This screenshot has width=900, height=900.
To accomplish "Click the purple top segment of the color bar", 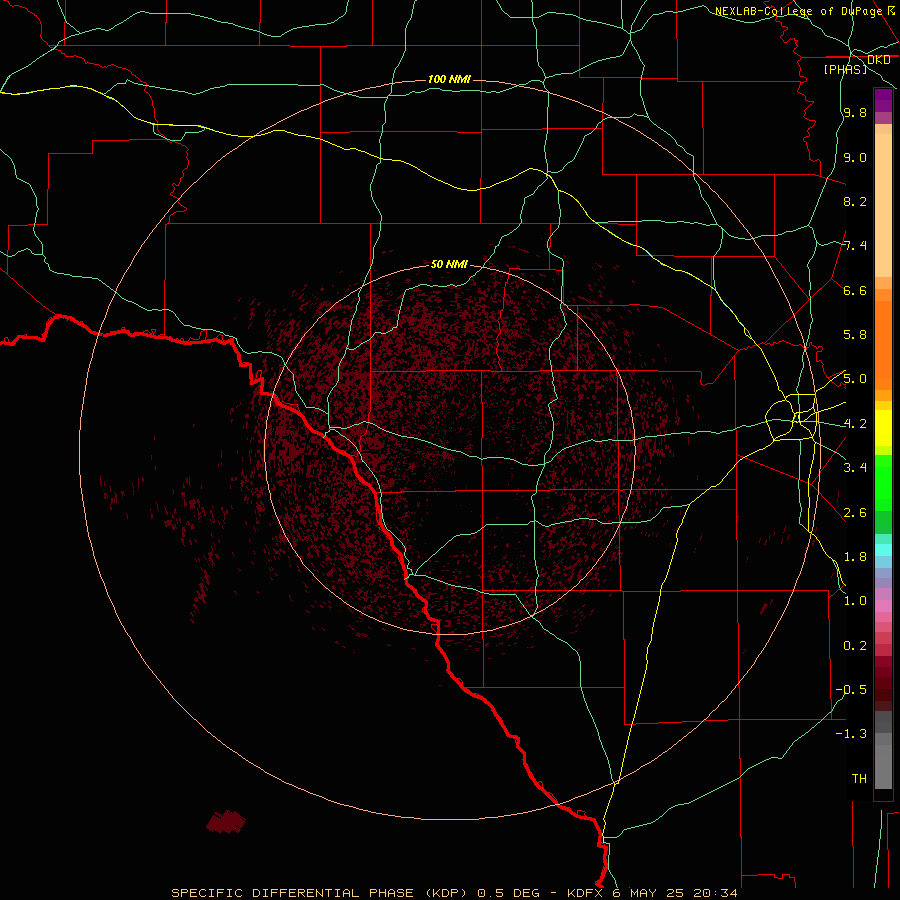I will point(883,100).
